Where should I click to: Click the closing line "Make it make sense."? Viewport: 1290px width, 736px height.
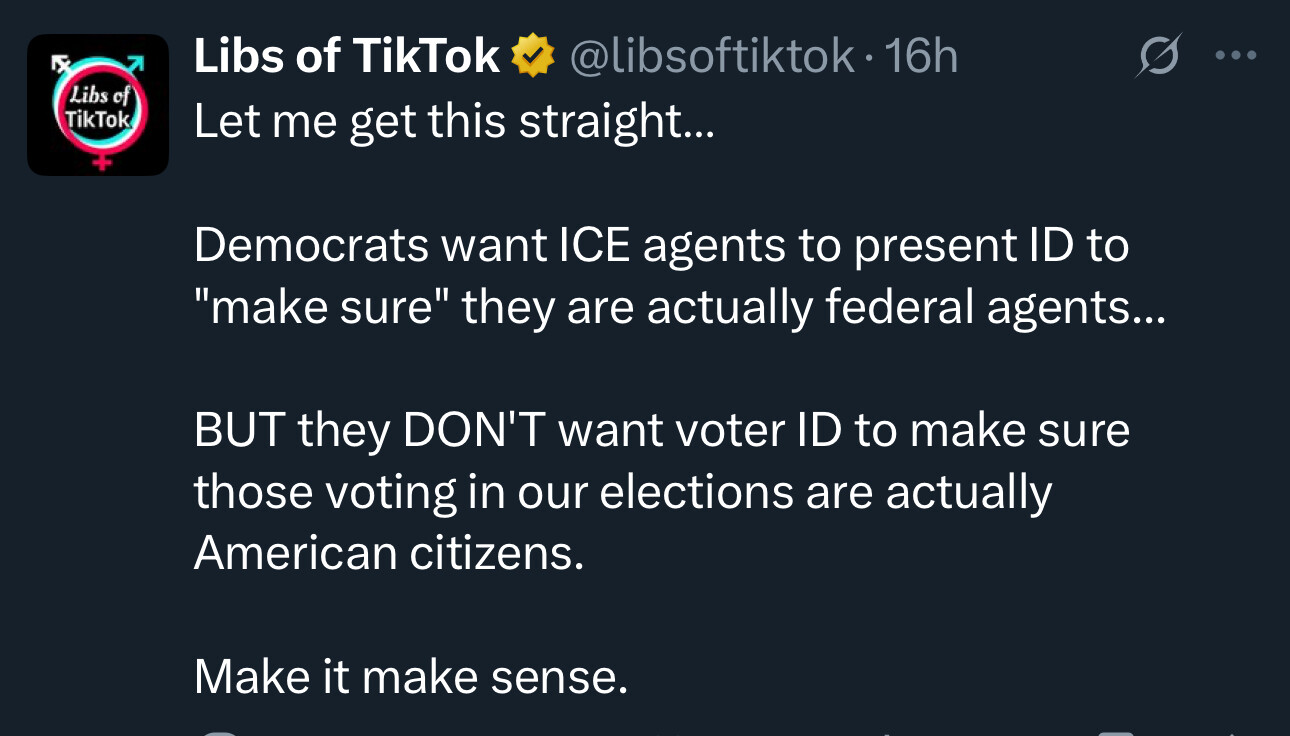[411, 677]
